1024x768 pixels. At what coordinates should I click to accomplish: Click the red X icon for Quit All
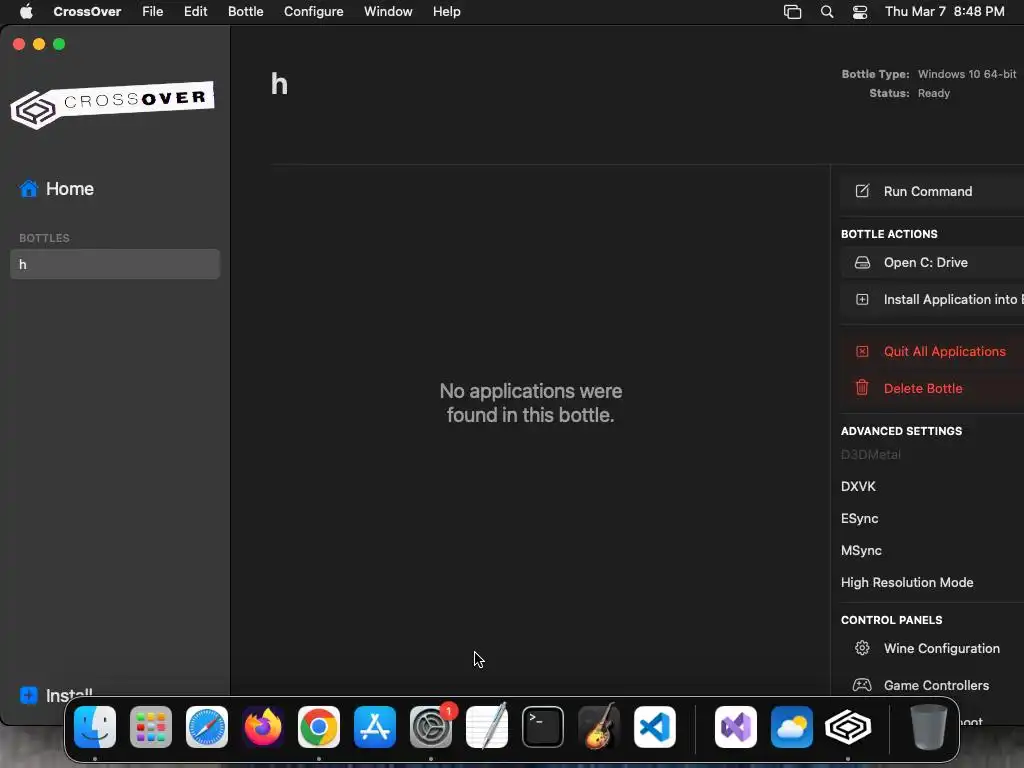click(862, 351)
